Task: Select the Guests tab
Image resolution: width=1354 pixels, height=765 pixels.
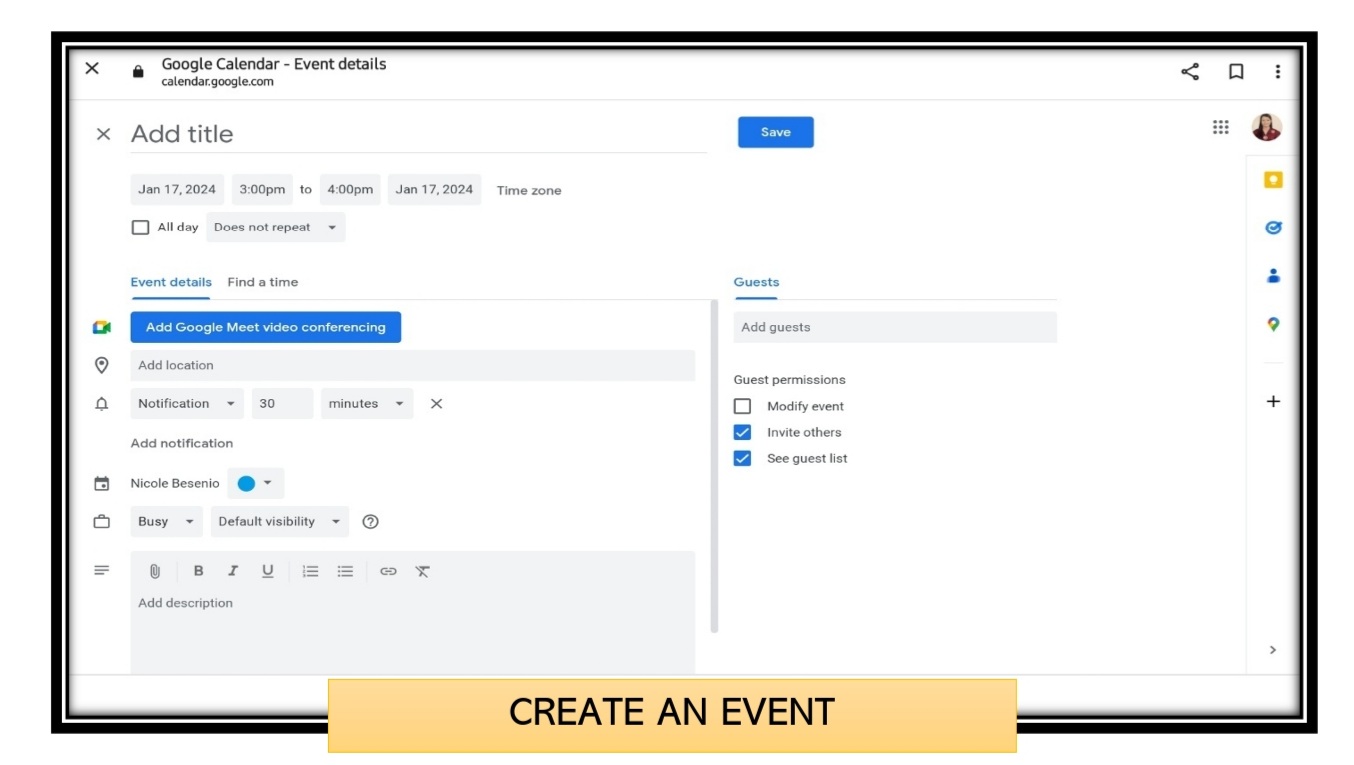Action: [x=756, y=283]
